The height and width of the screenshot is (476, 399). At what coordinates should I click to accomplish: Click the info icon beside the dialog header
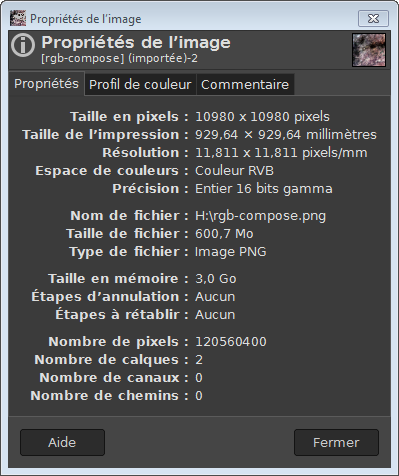pyautogui.click(x=23, y=45)
